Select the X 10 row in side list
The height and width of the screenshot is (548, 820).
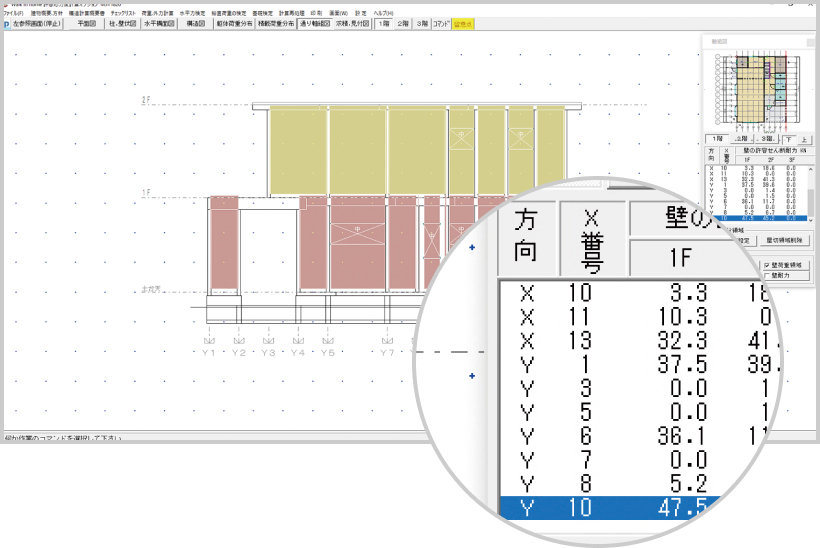[x=756, y=168]
